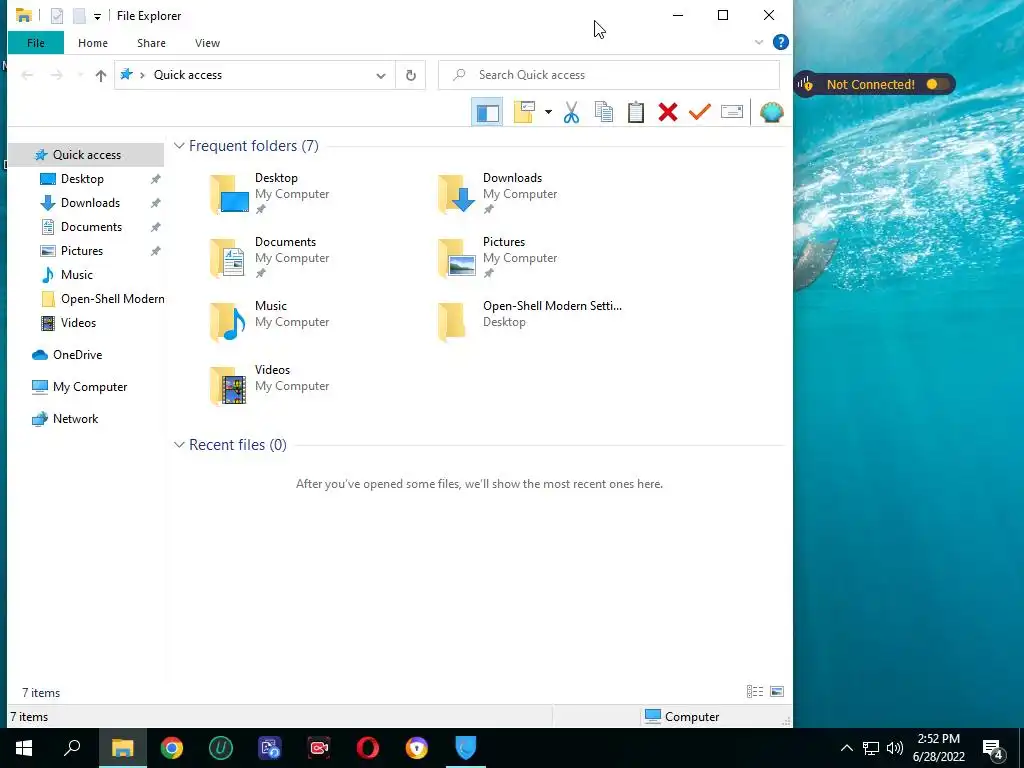Open the Share ribbon tab
Image resolution: width=1024 pixels, height=768 pixels.
151,43
